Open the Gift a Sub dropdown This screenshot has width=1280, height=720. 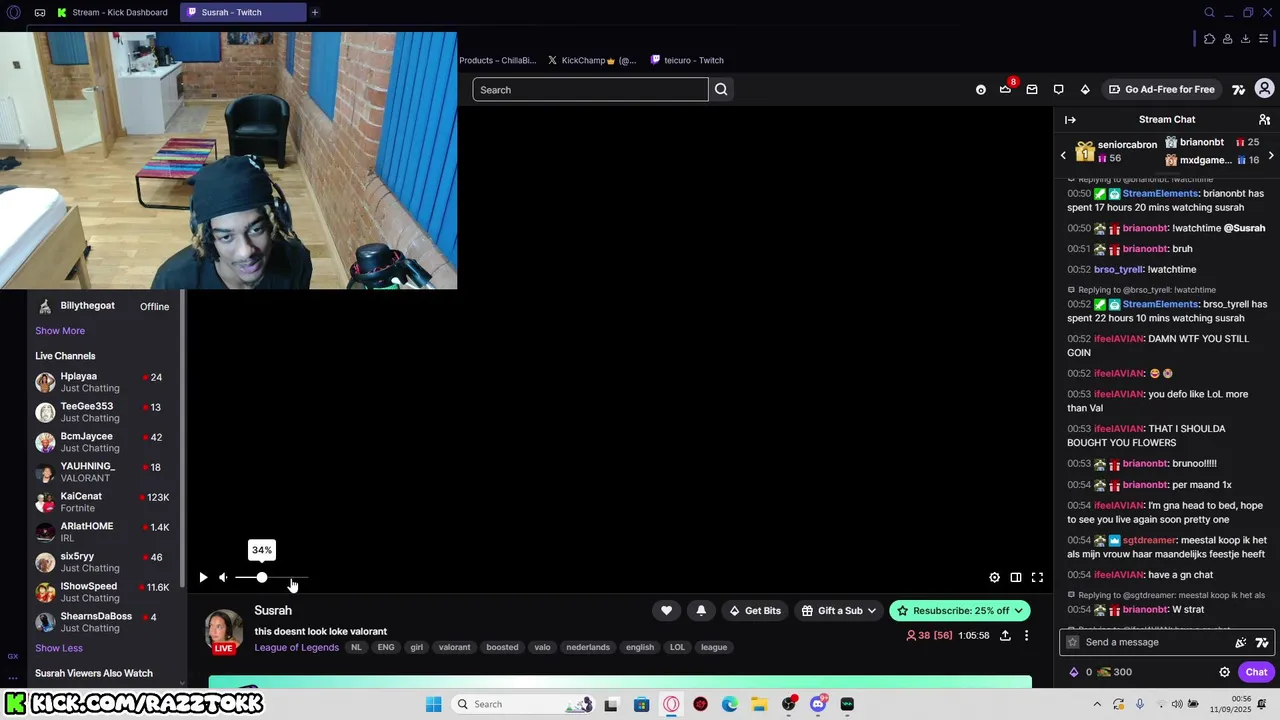pyautogui.click(x=839, y=610)
